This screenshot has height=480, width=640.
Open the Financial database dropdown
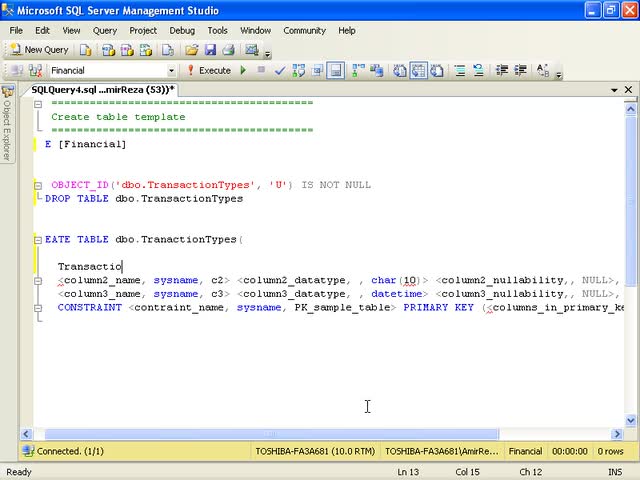point(171,70)
